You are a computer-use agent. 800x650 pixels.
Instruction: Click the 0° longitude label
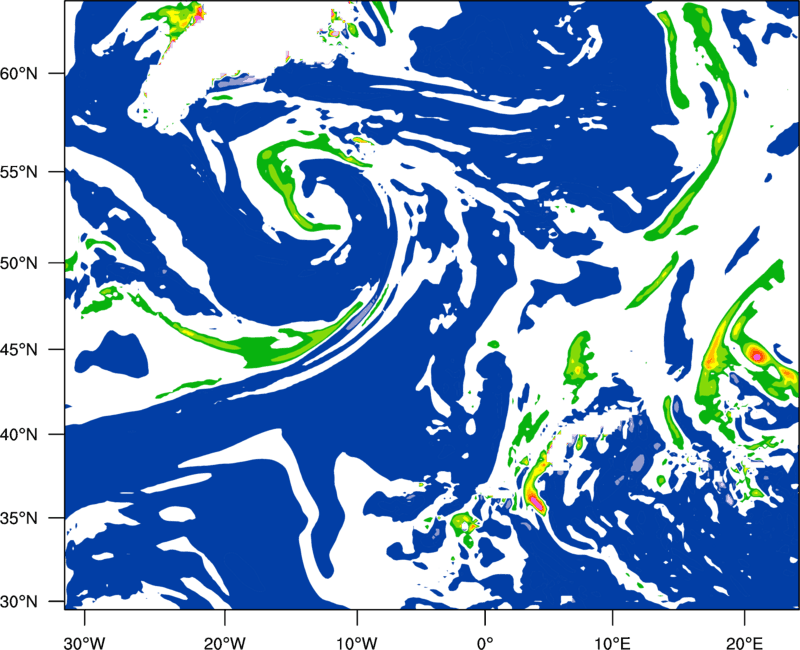485,643
